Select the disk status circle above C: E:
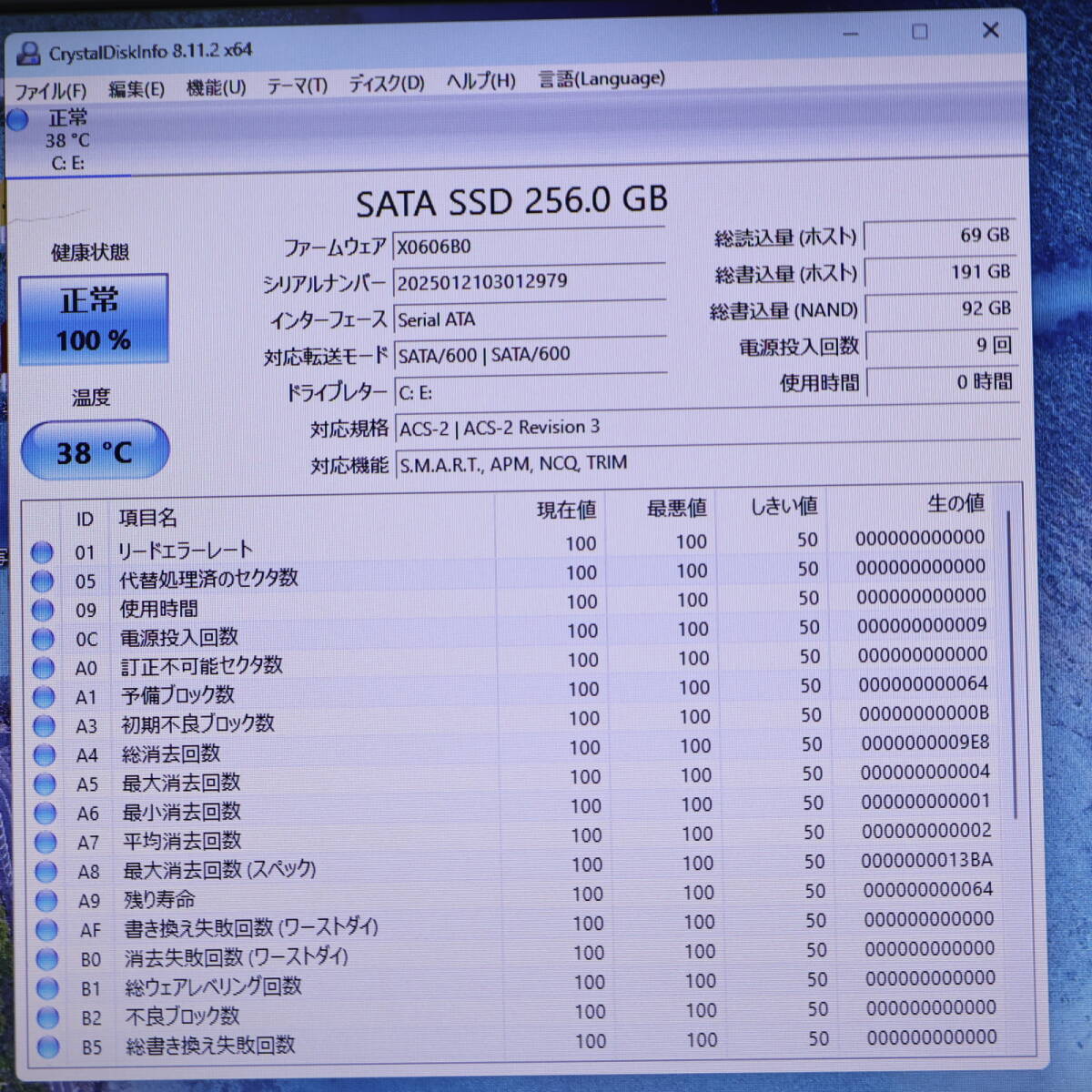Image resolution: width=1092 pixels, height=1092 pixels. (x=17, y=119)
